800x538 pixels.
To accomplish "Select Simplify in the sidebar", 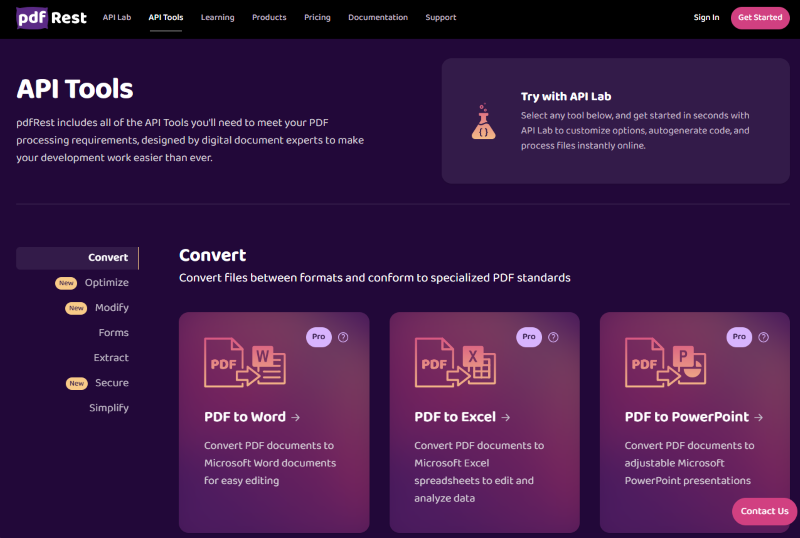I will [109, 407].
